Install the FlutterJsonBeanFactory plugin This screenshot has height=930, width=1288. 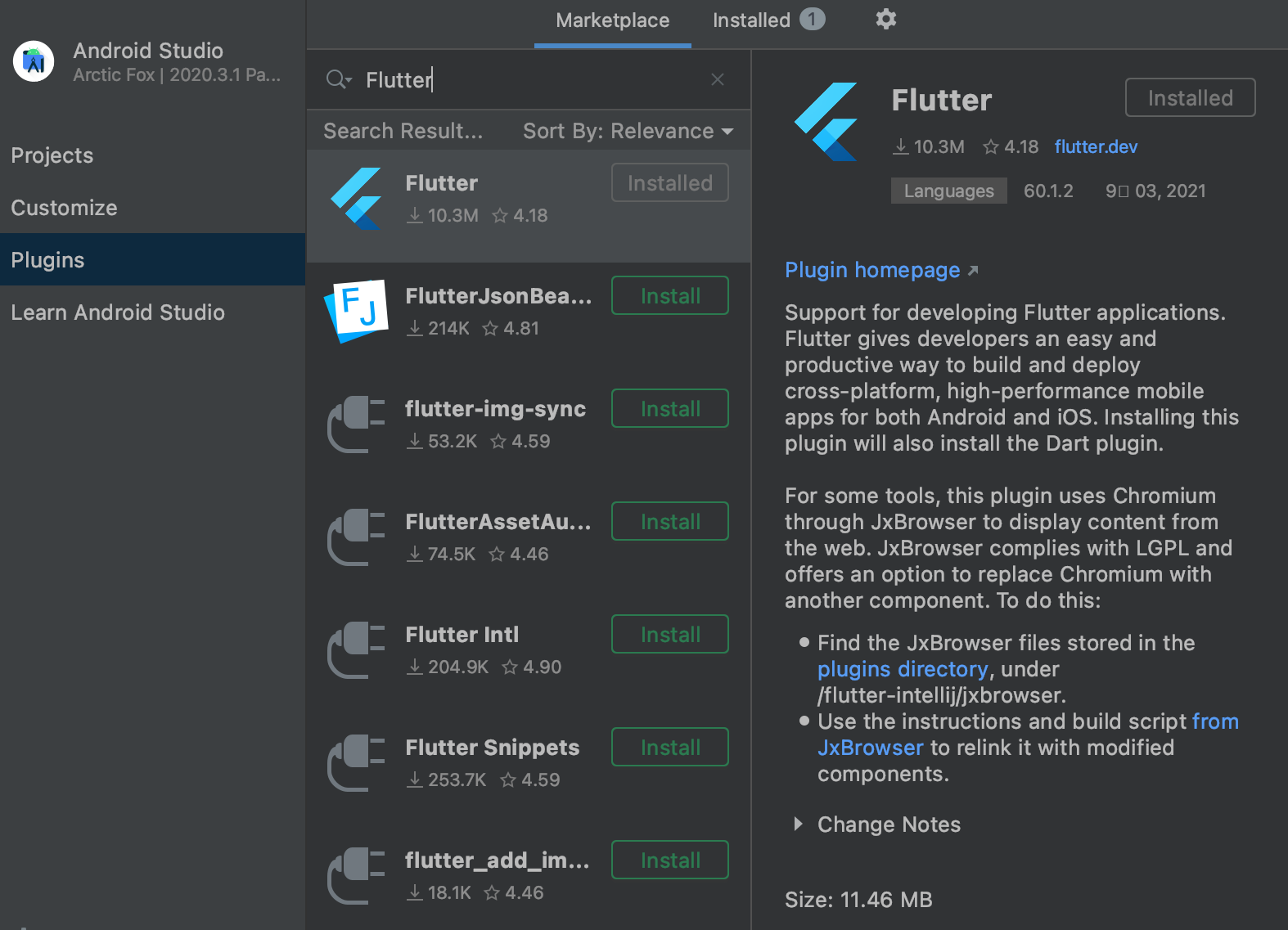[x=670, y=295]
